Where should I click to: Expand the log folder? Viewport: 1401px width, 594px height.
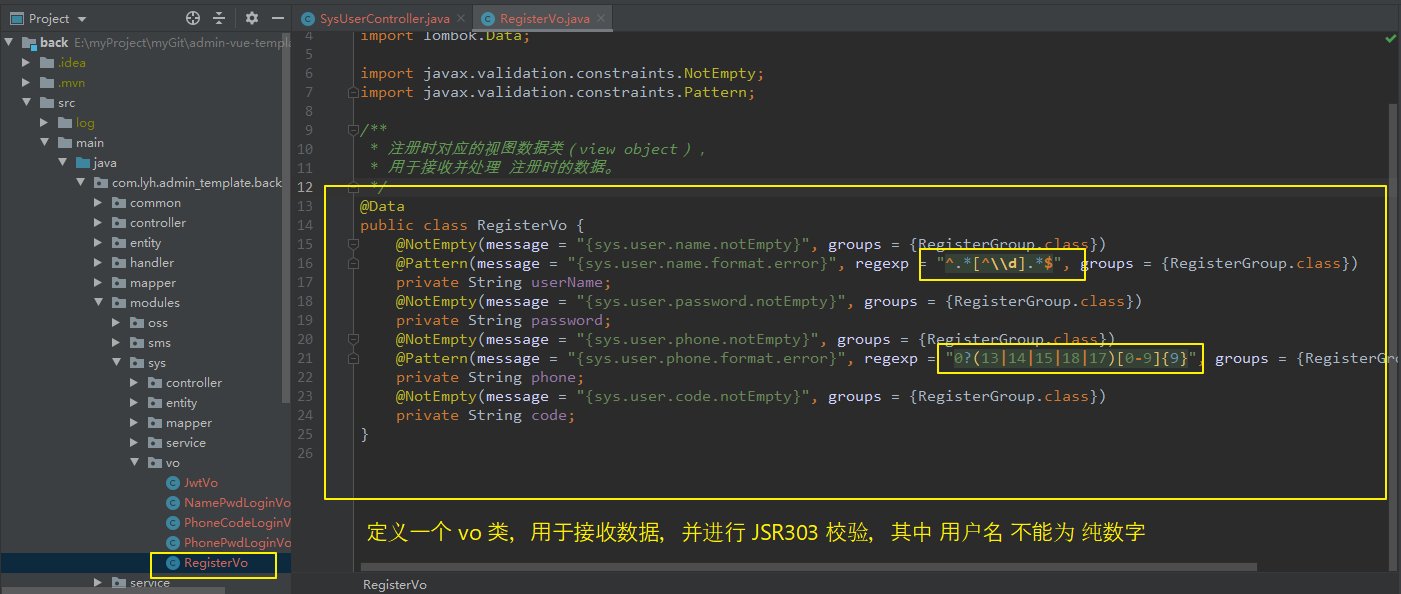coord(45,123)
